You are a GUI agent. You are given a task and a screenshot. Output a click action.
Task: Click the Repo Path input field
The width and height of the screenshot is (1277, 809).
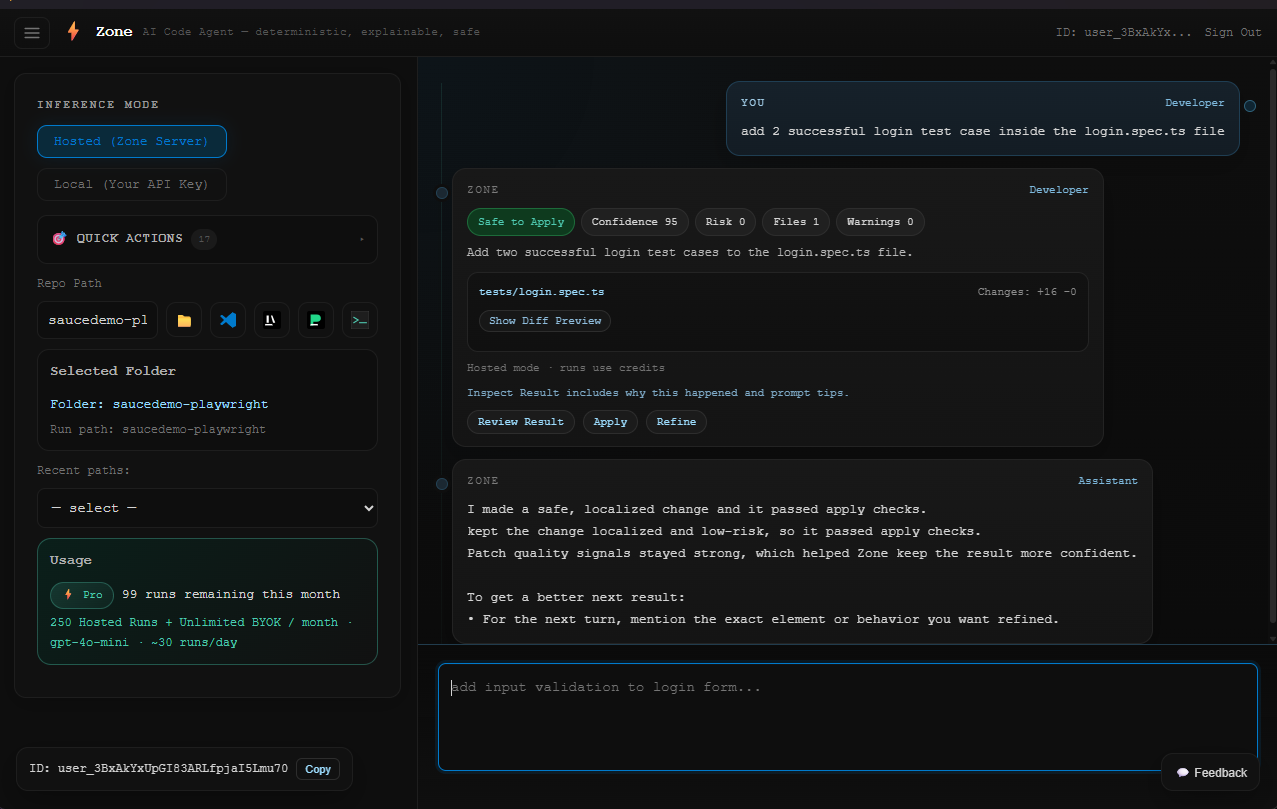point(98,320)
